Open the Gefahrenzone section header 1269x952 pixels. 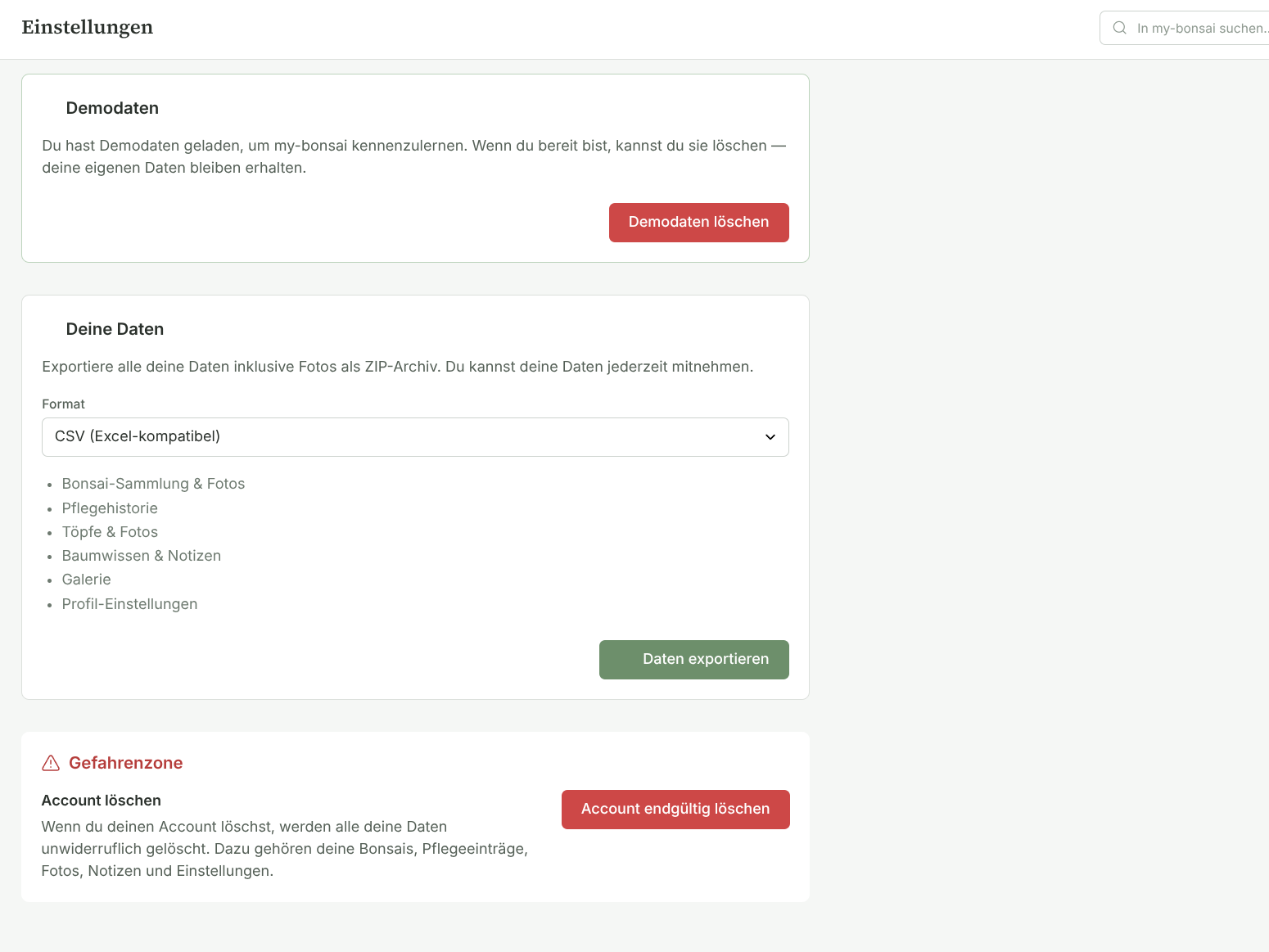pyautogui.click(x=125, y=763)
